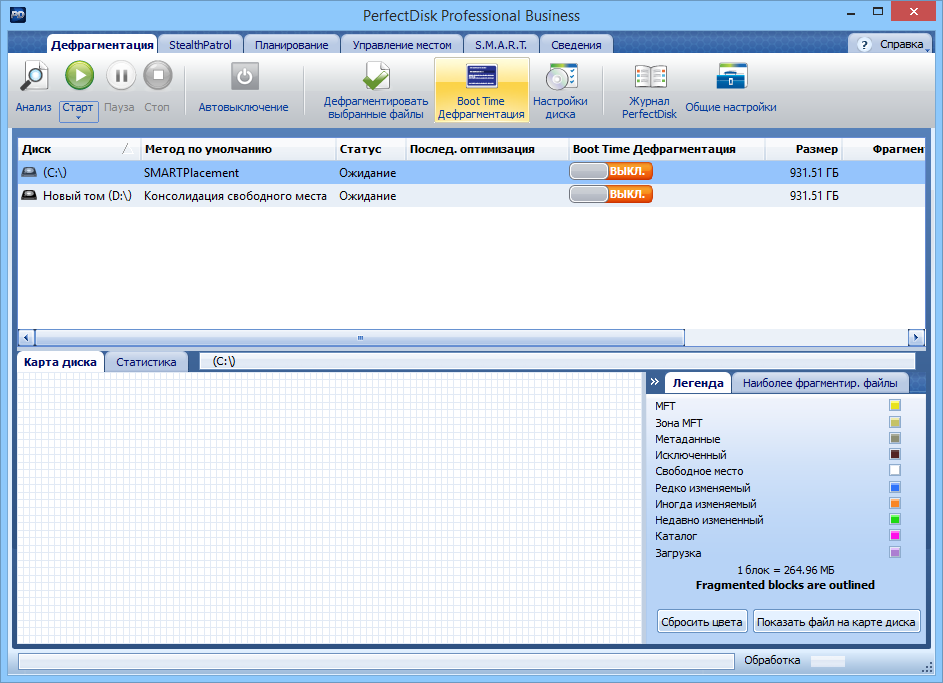Select the Легенда tab
Screen dimensions: 943x683
(698, 383)
